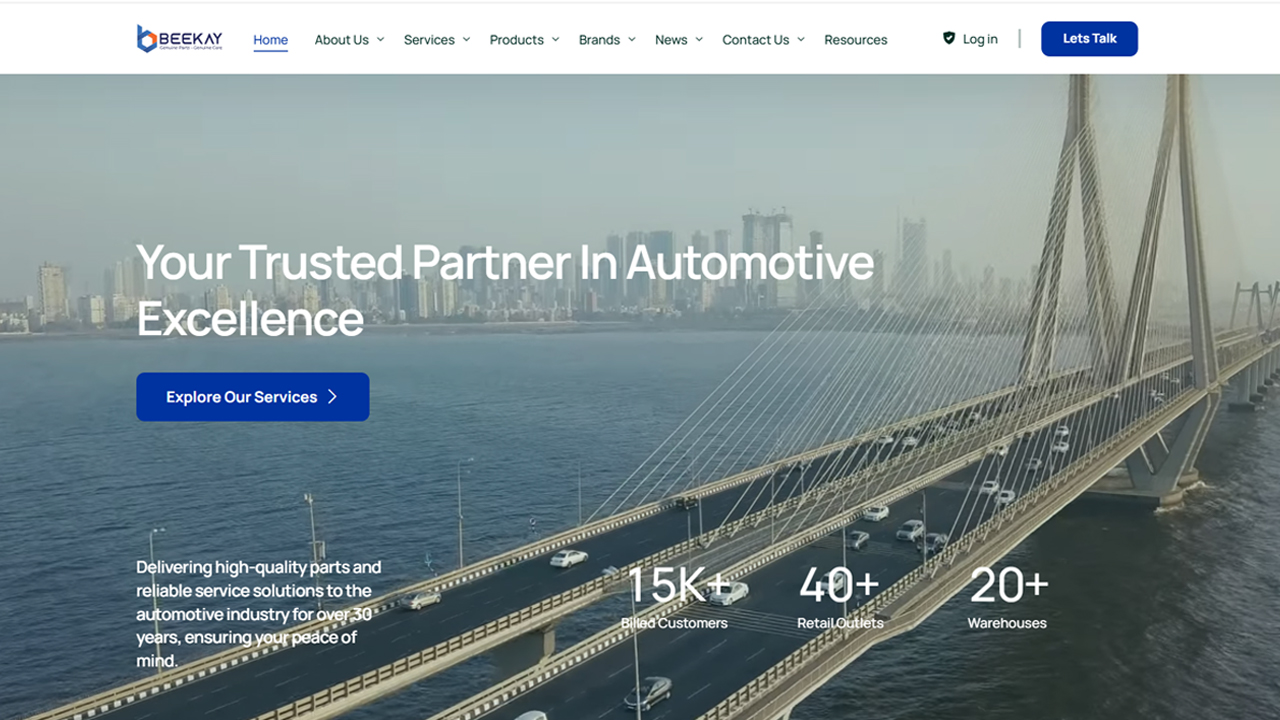Open the Home menu item
The height and width of the screenshot is (720, 1280).
coord(270,40)
